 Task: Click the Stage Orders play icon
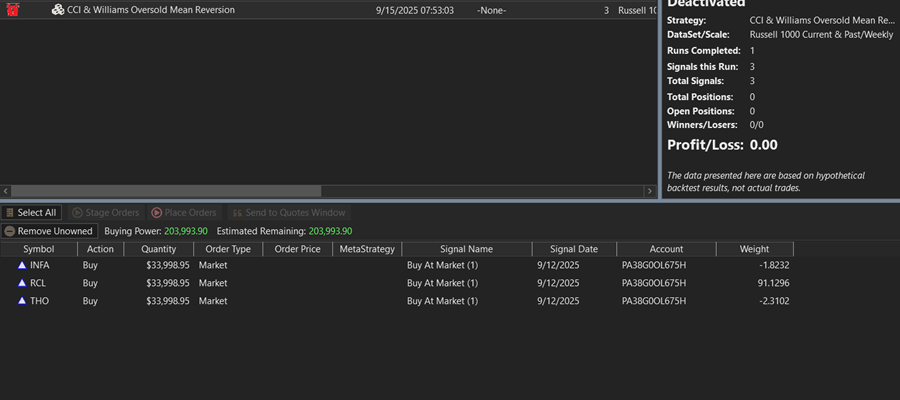coord(78,212)
